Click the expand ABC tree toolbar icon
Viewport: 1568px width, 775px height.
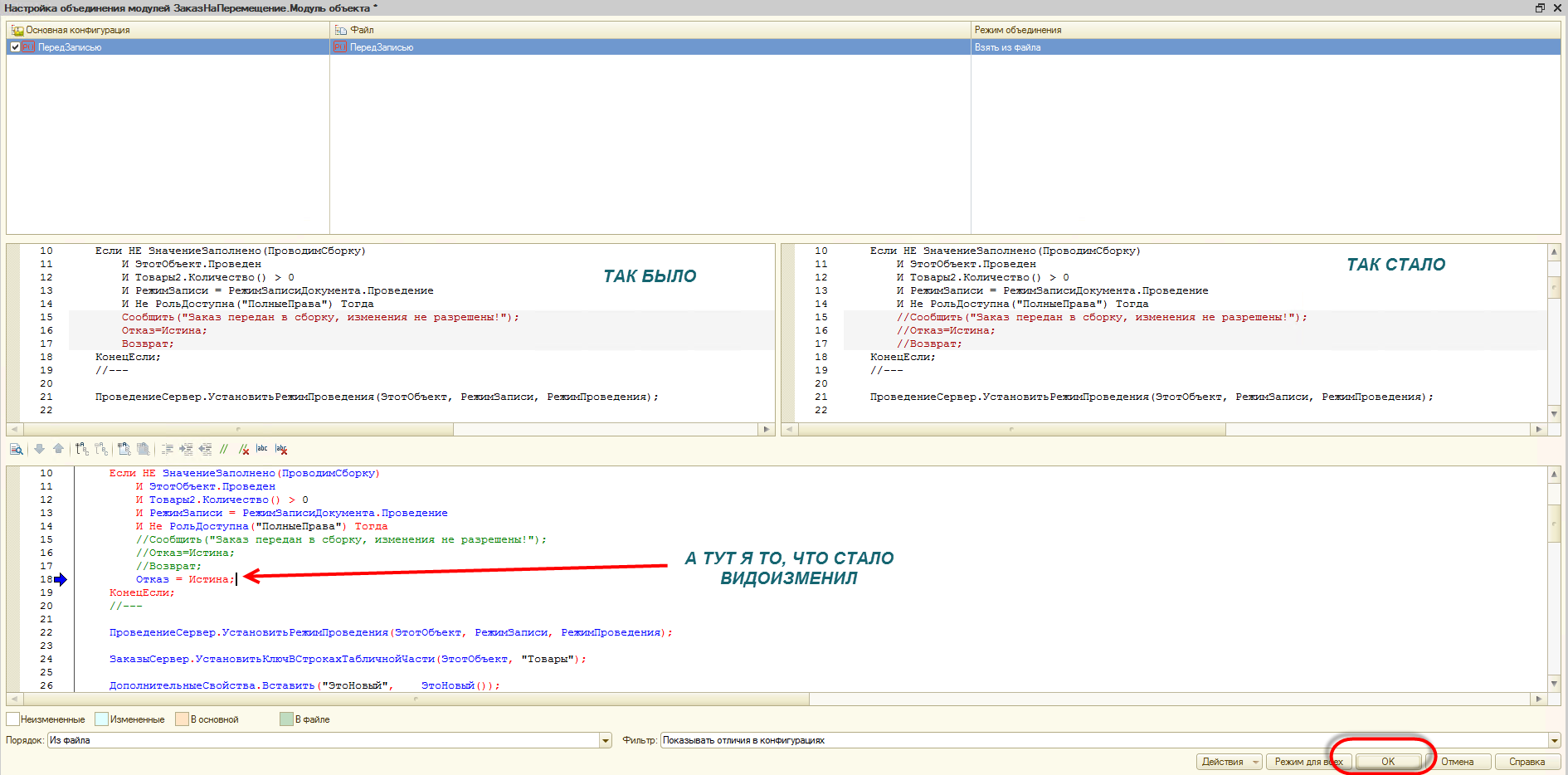(82, 449)
